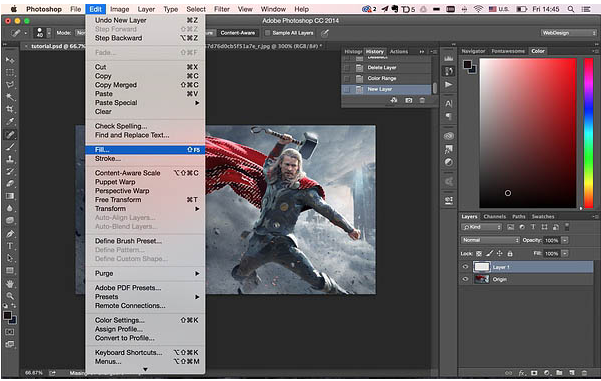Select the Zoom tool
601x381 pixels.
(x=10, y=296)
